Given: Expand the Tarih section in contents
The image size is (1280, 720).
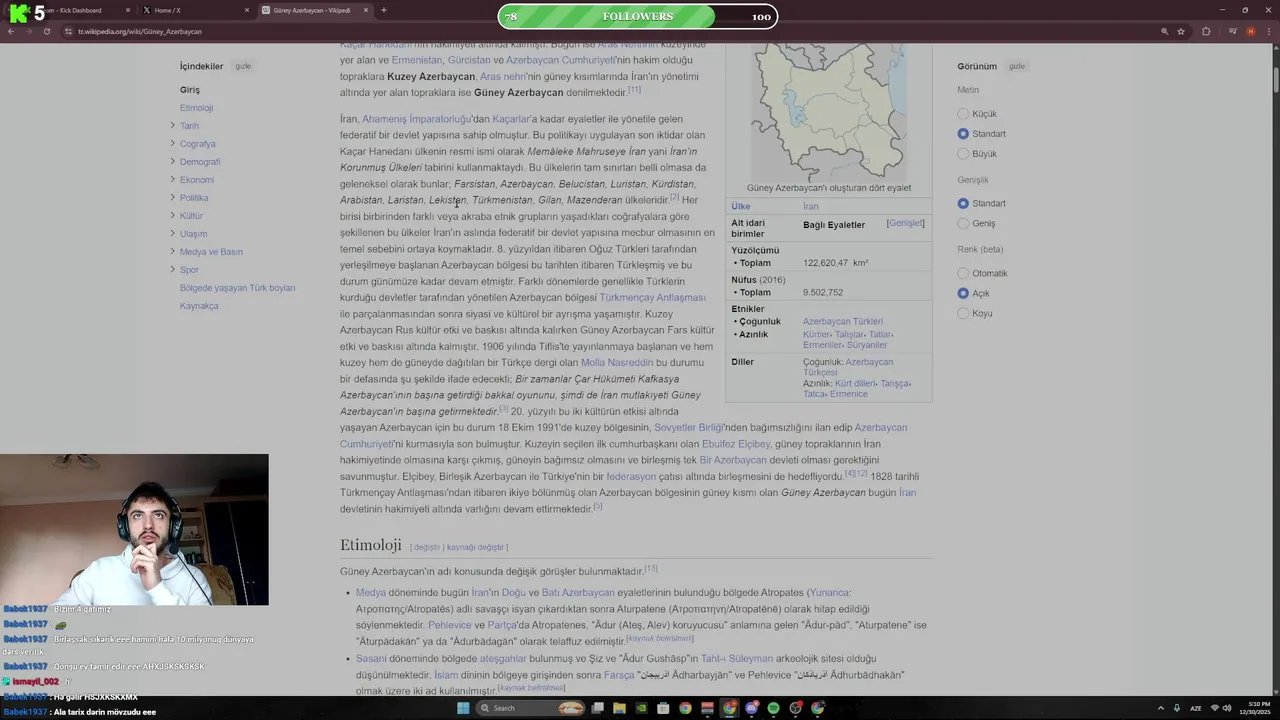Looking at the screenshot, I should pyautogui.click(x=173, y=126).
